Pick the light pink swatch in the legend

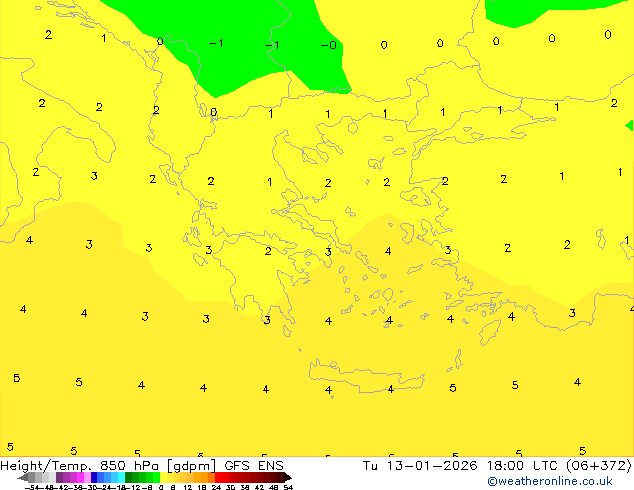click(x=87, y=477)
